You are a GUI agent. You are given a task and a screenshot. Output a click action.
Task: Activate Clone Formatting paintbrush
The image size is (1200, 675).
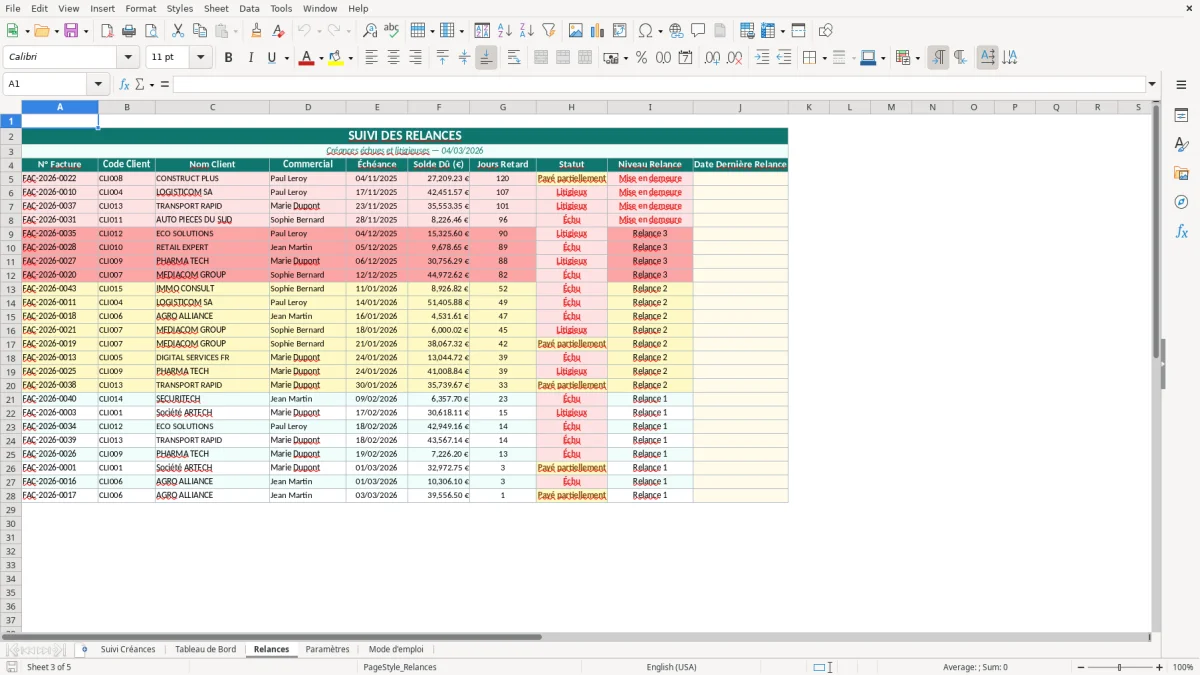257,31
